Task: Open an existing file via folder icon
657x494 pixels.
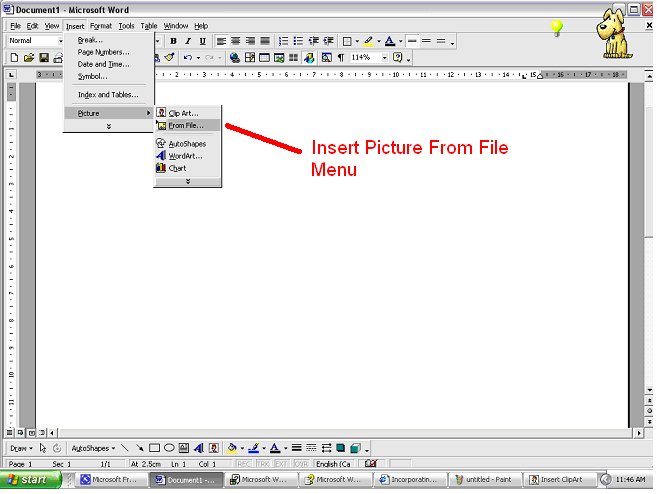Action: pos(28,57)
